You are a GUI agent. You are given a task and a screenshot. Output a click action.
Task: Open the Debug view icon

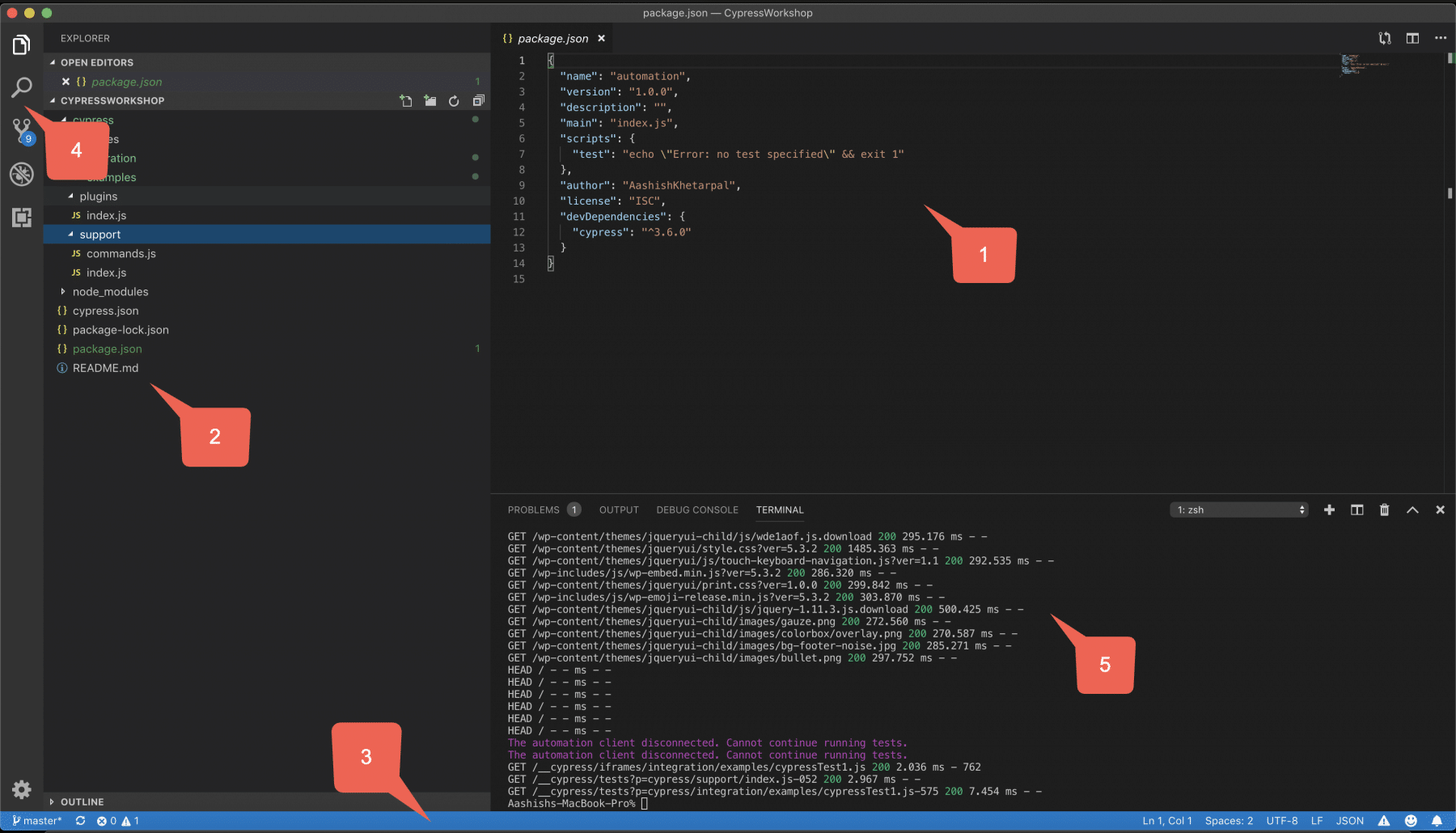tap(22, 174)
